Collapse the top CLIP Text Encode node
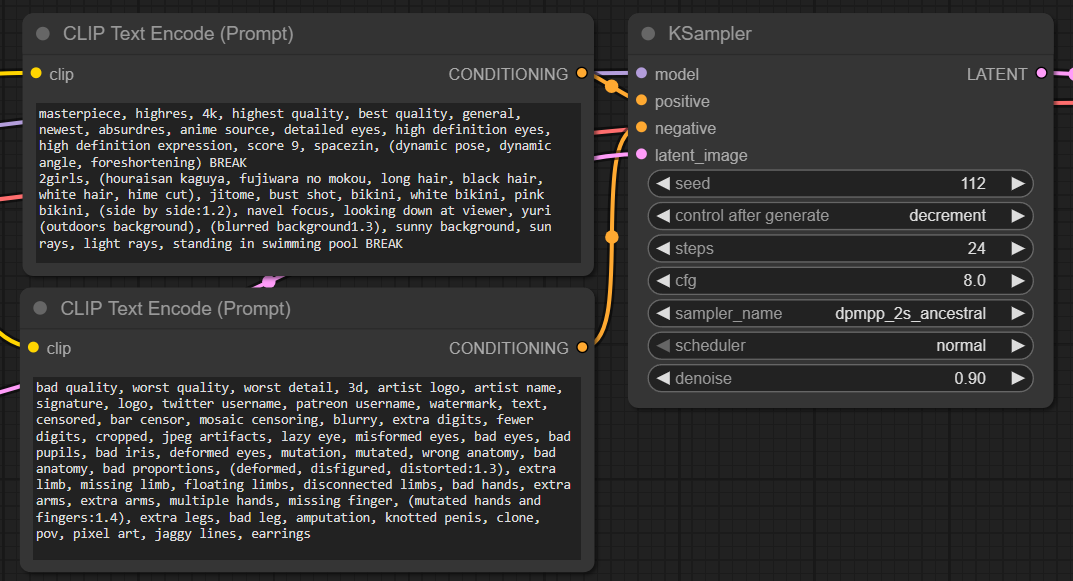1073x581 pixels. pos(43,33)
